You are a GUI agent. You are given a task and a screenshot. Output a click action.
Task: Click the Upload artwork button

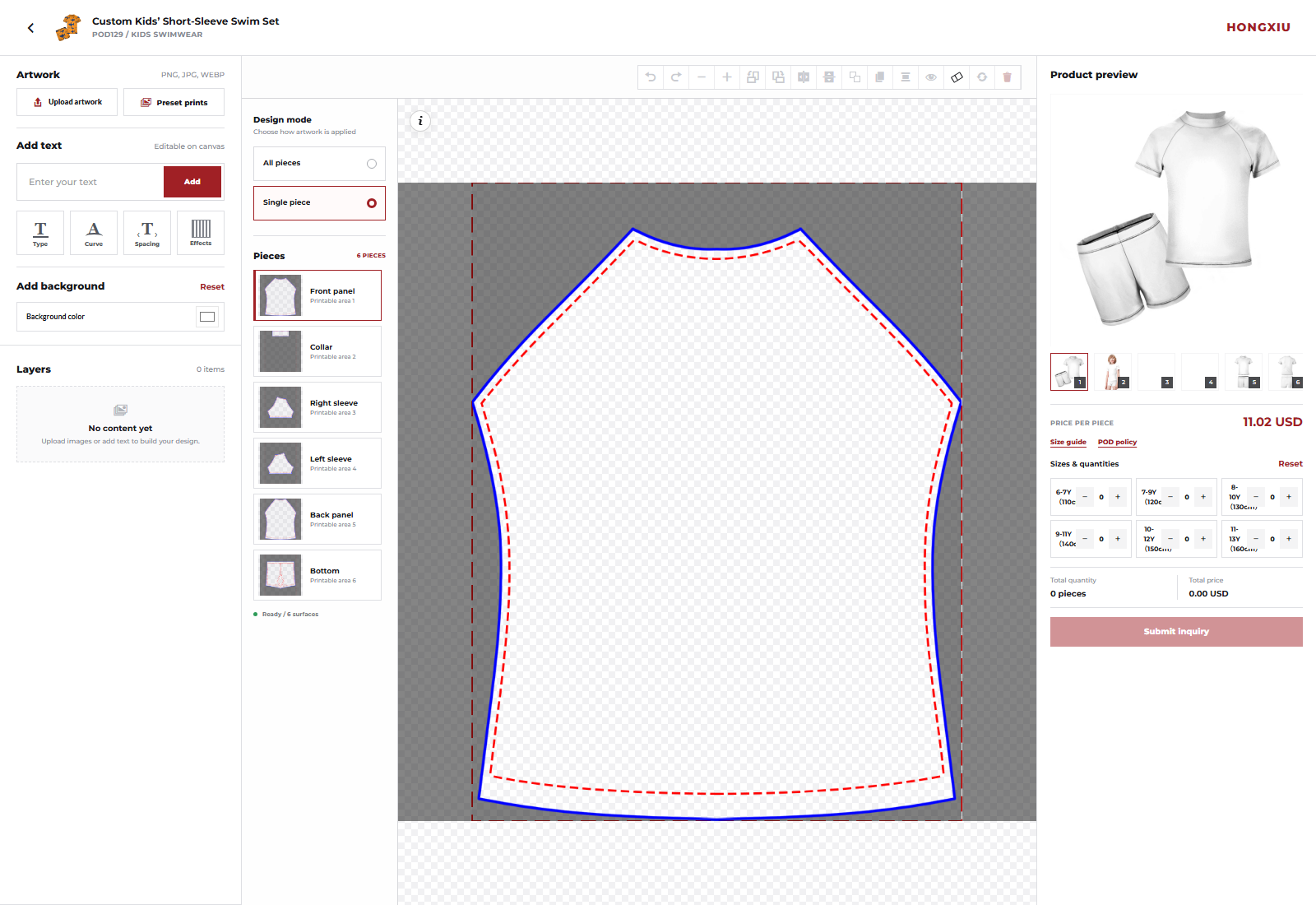click(x=67, y=102)
